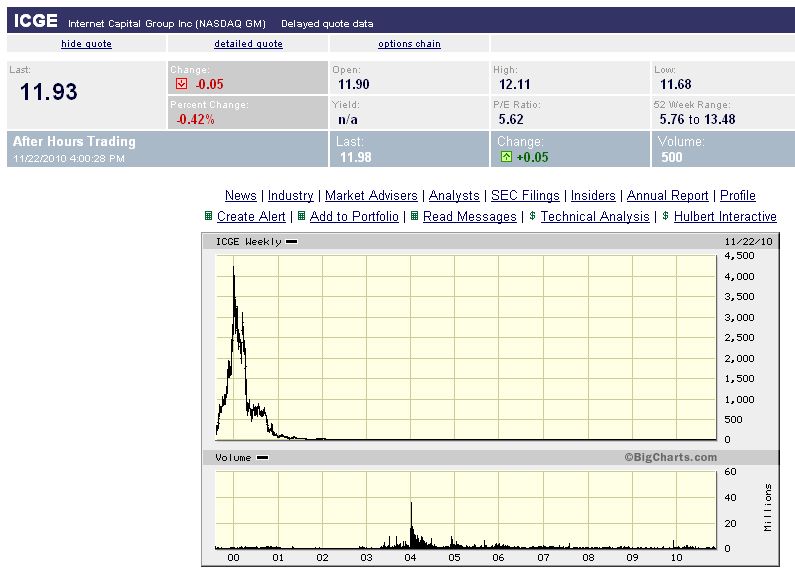
Task: Click the 52 week range 5.76 to 13.48
Action: tap(697, 119)
